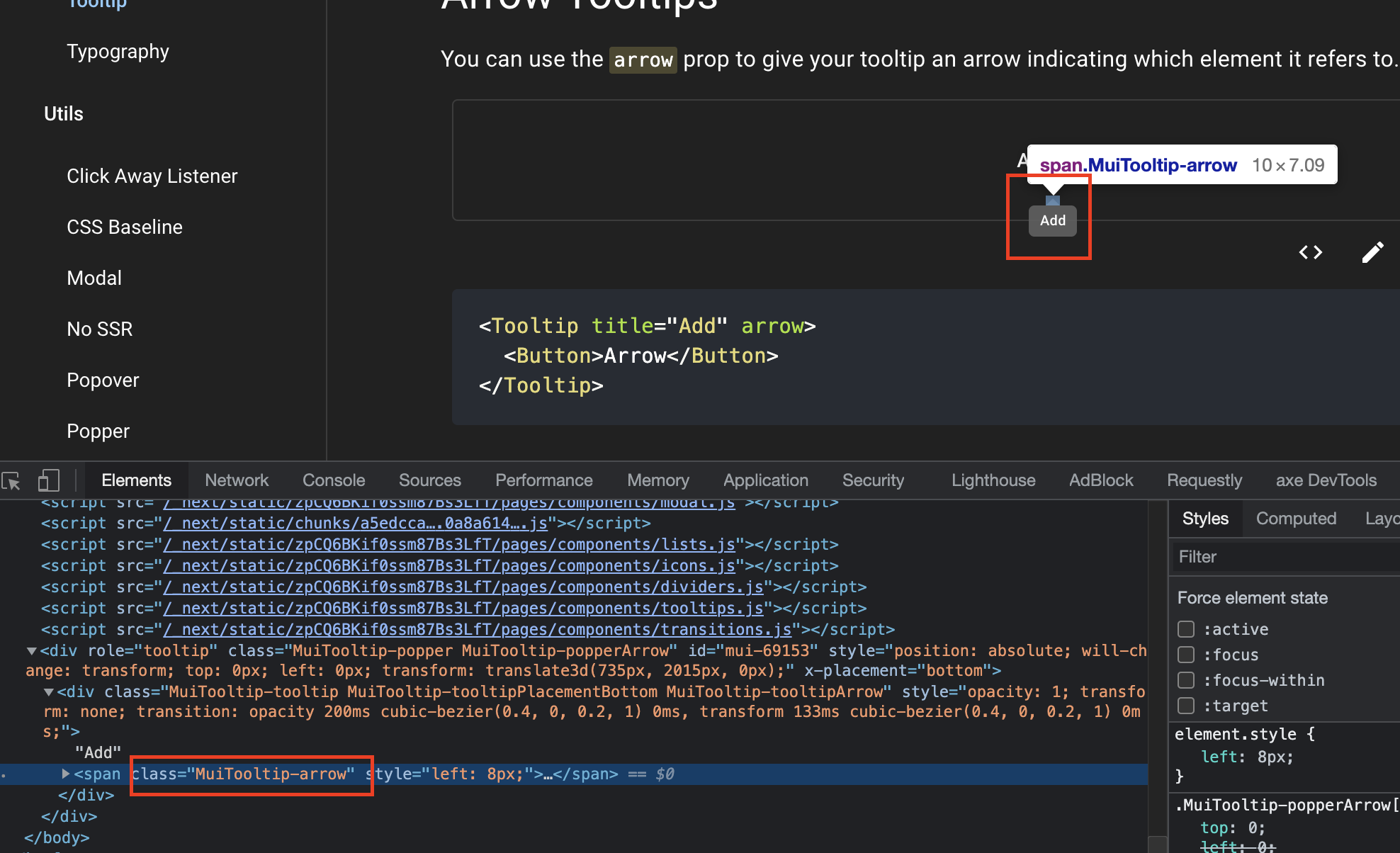Click the styles Filter input field
1400x853 pixels.
click(x=1282, y=557)
